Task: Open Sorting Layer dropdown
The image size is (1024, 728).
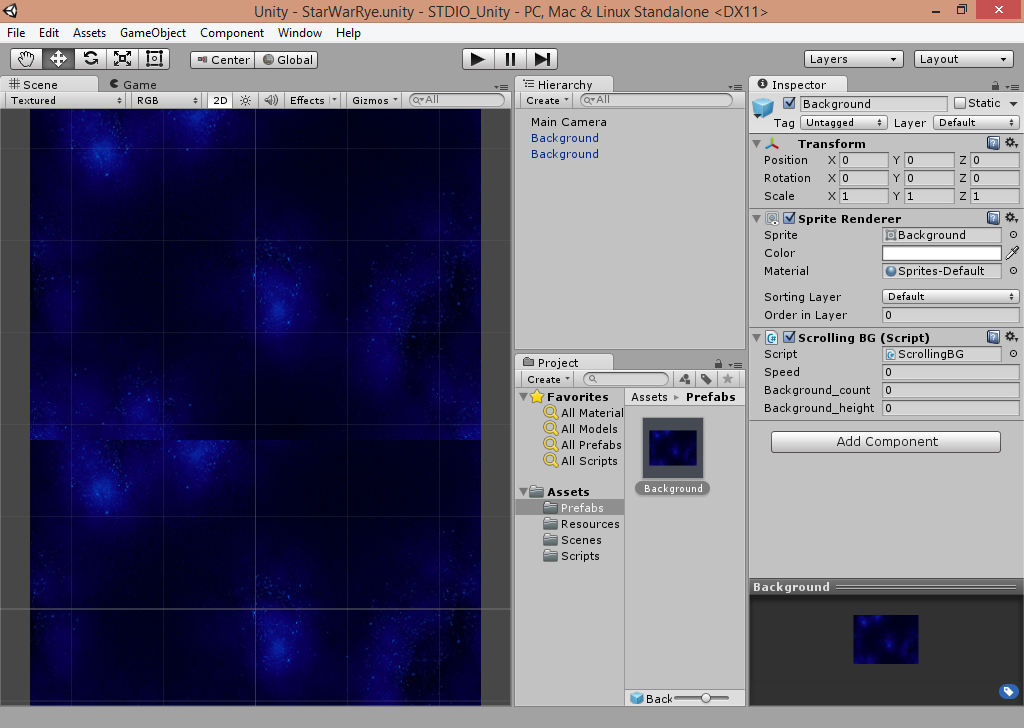Action: [950, 296]
